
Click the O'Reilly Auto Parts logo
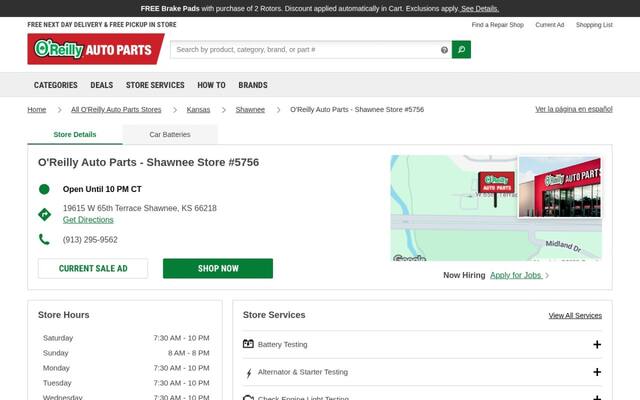point(96,49)
